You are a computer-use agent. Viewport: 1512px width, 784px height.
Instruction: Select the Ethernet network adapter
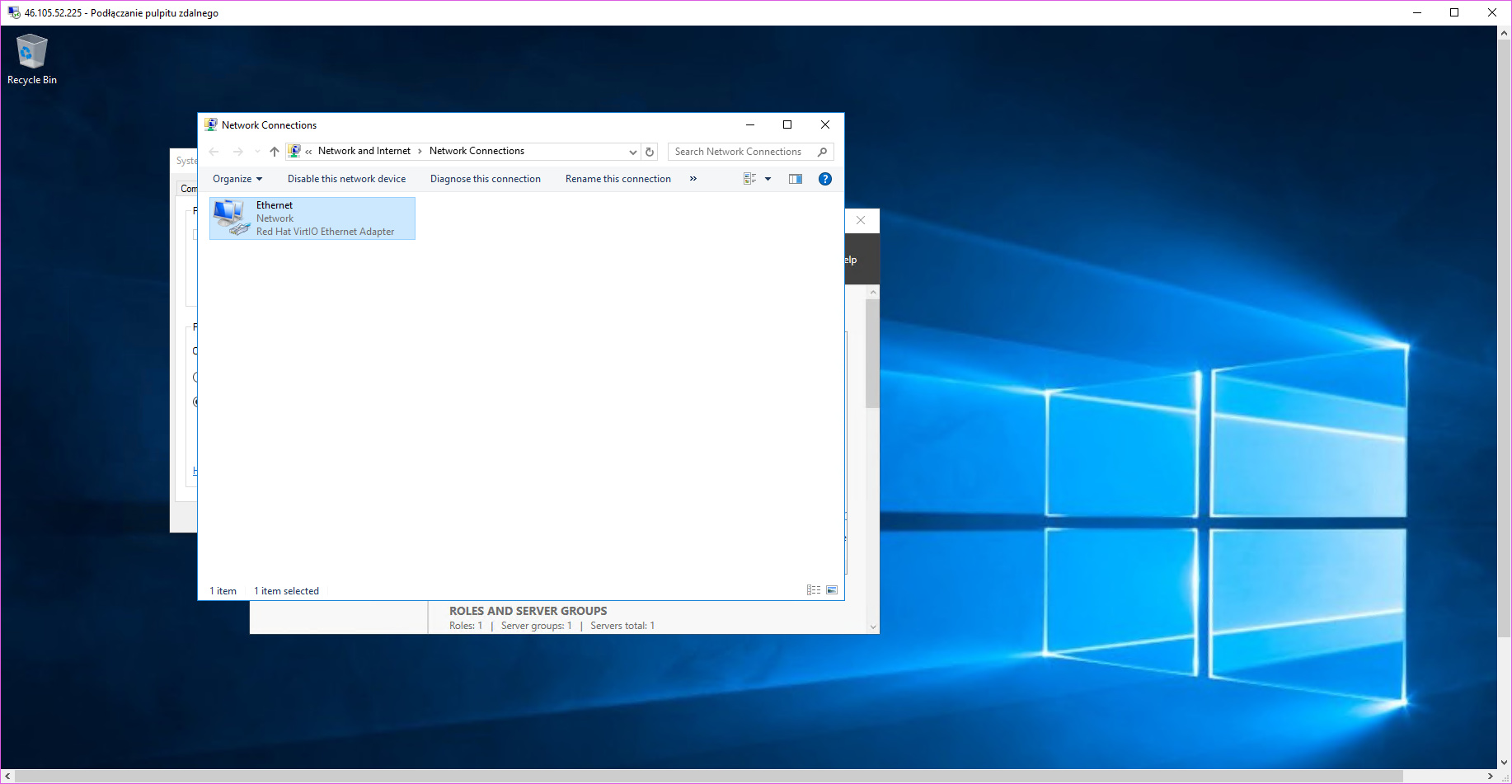pos(312,218)
